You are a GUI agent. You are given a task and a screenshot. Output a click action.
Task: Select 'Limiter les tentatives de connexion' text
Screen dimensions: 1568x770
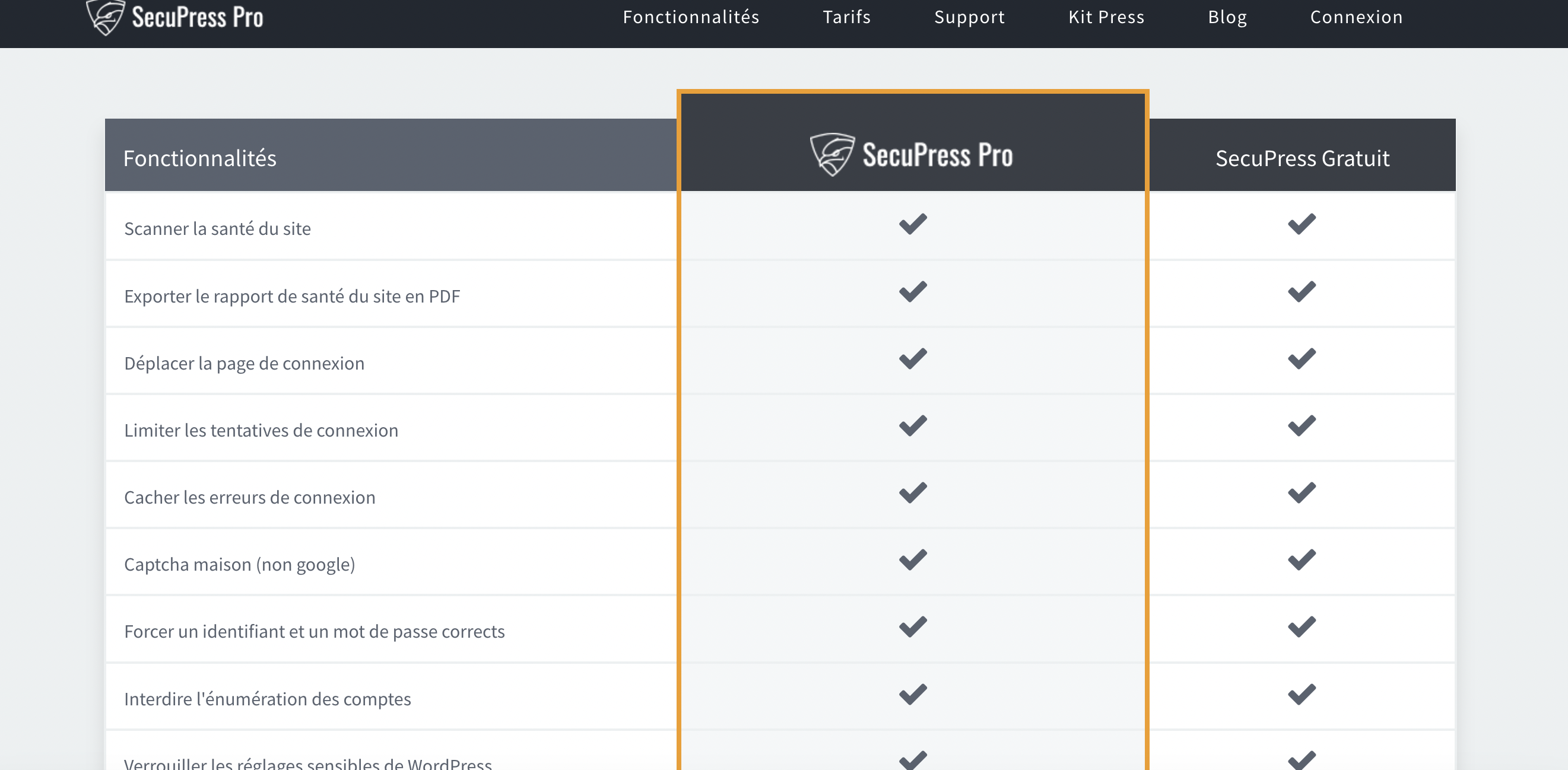click(261, 430)
